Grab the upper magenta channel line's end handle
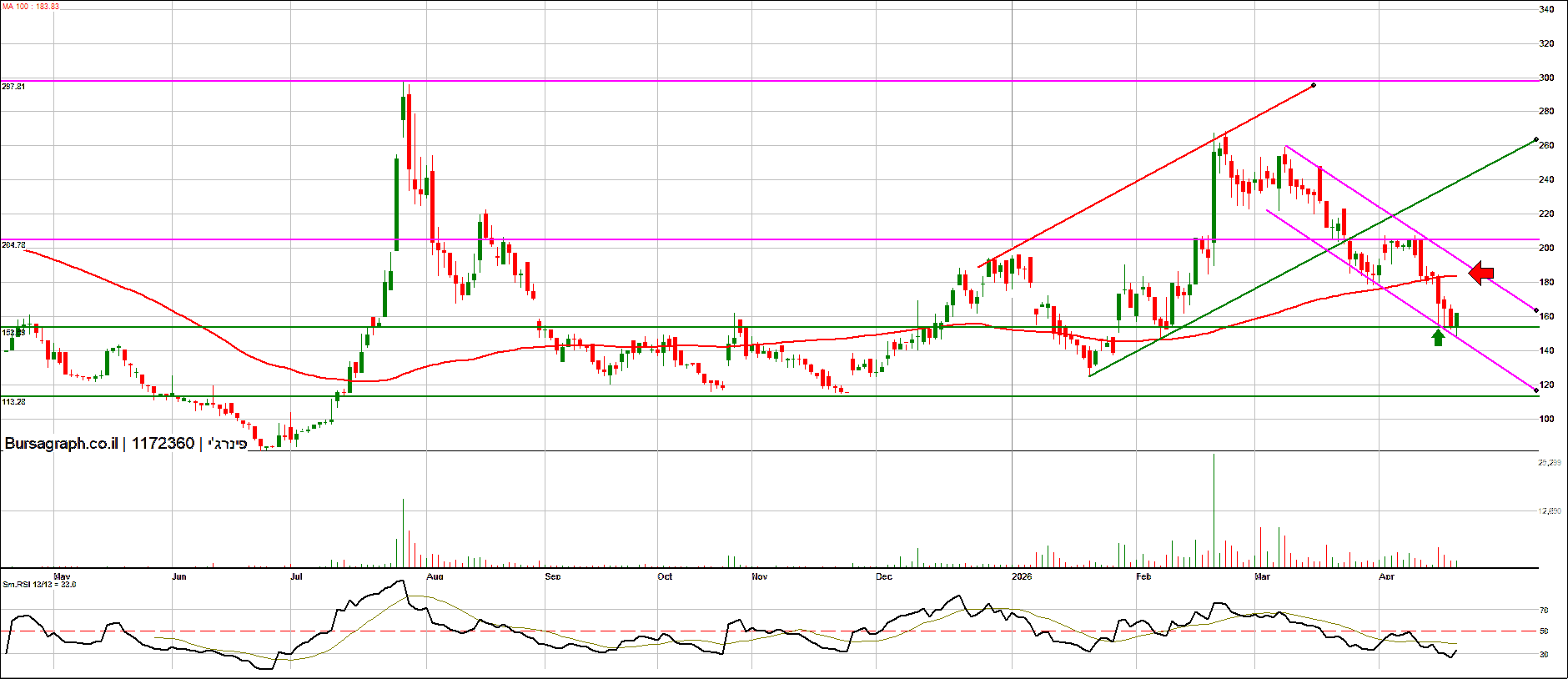The image size is (1568, 679). (1536, 310)
